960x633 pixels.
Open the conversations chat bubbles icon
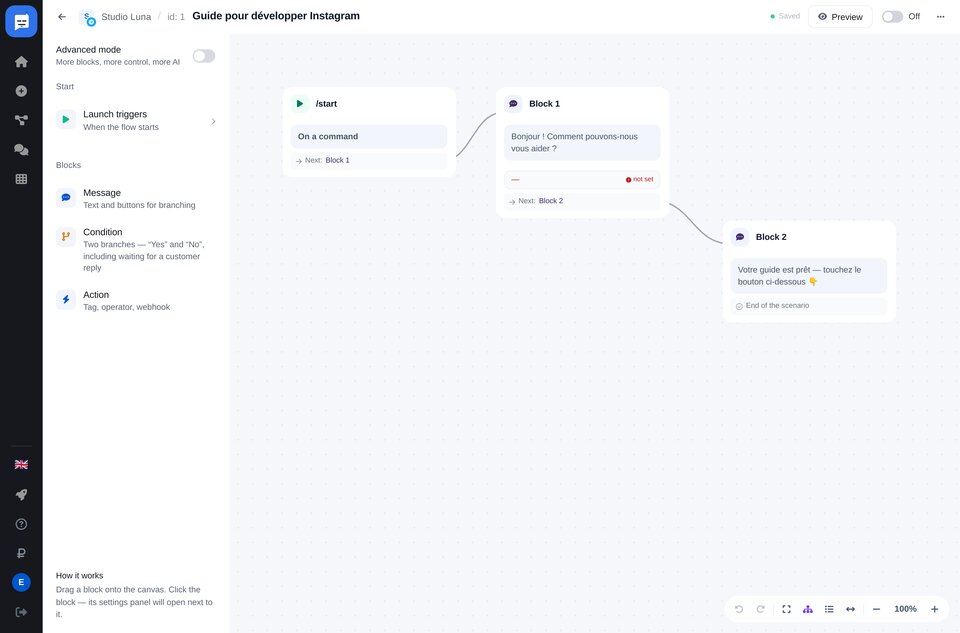point(21,150)
